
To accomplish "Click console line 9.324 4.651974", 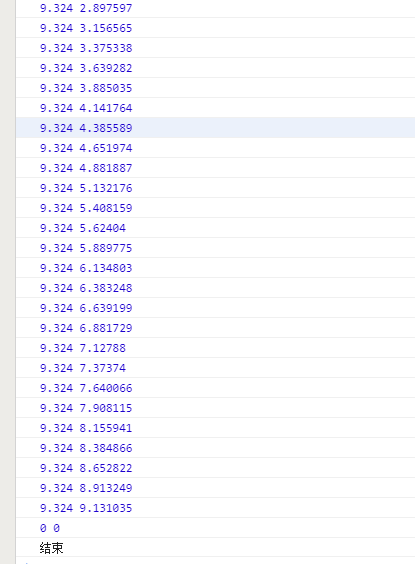I will pyautogui.click(x=215, y=148).
